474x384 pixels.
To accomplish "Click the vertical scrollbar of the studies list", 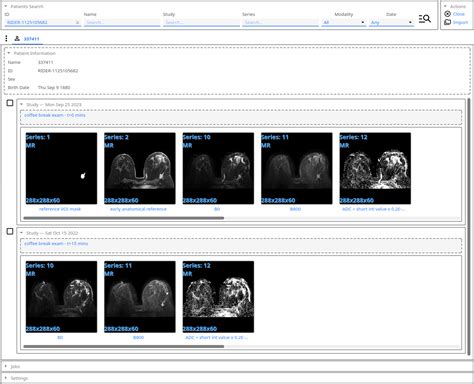I will tap(468, 227).
